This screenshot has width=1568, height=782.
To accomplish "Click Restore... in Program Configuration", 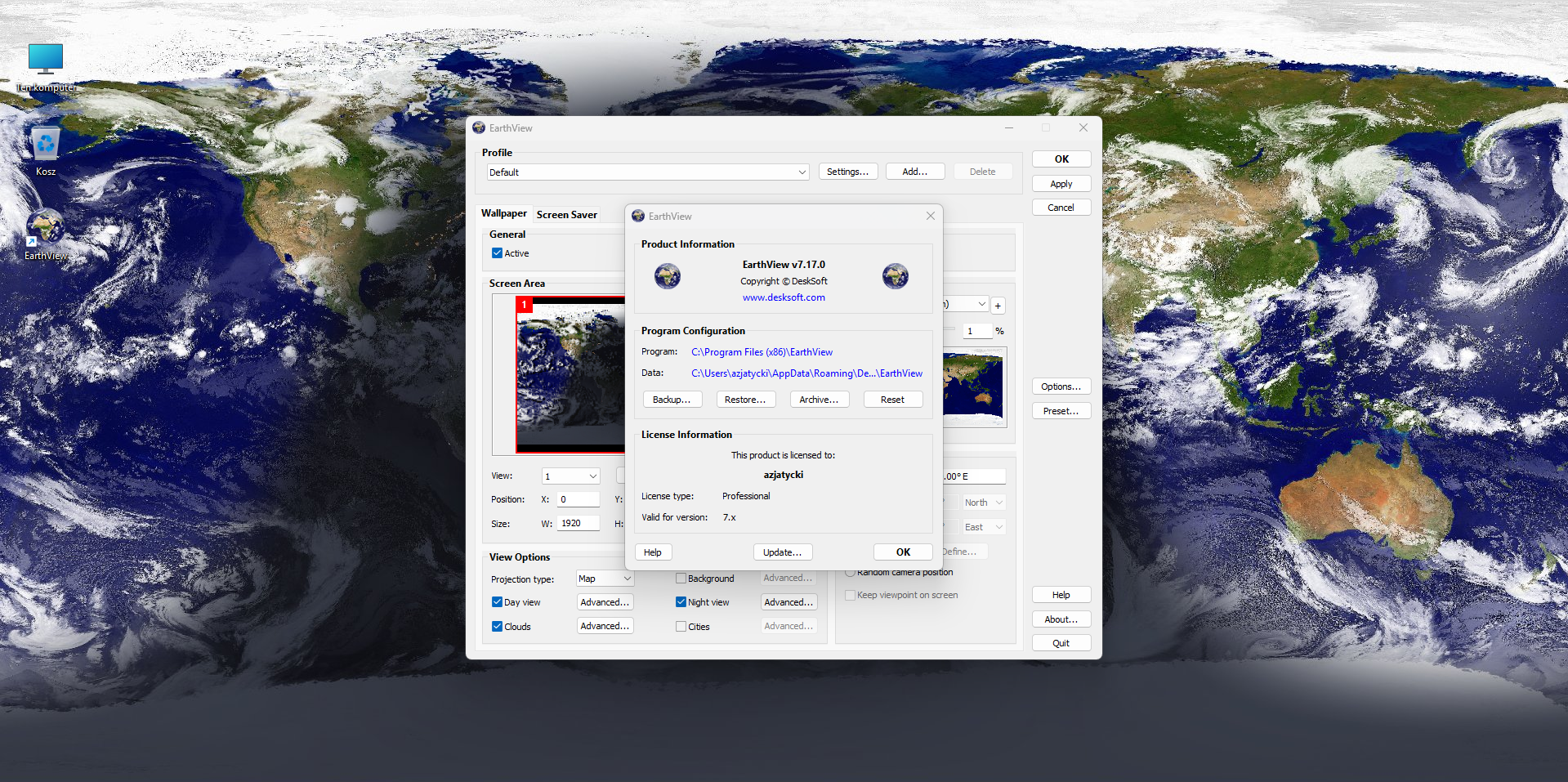I will point(745,400).
